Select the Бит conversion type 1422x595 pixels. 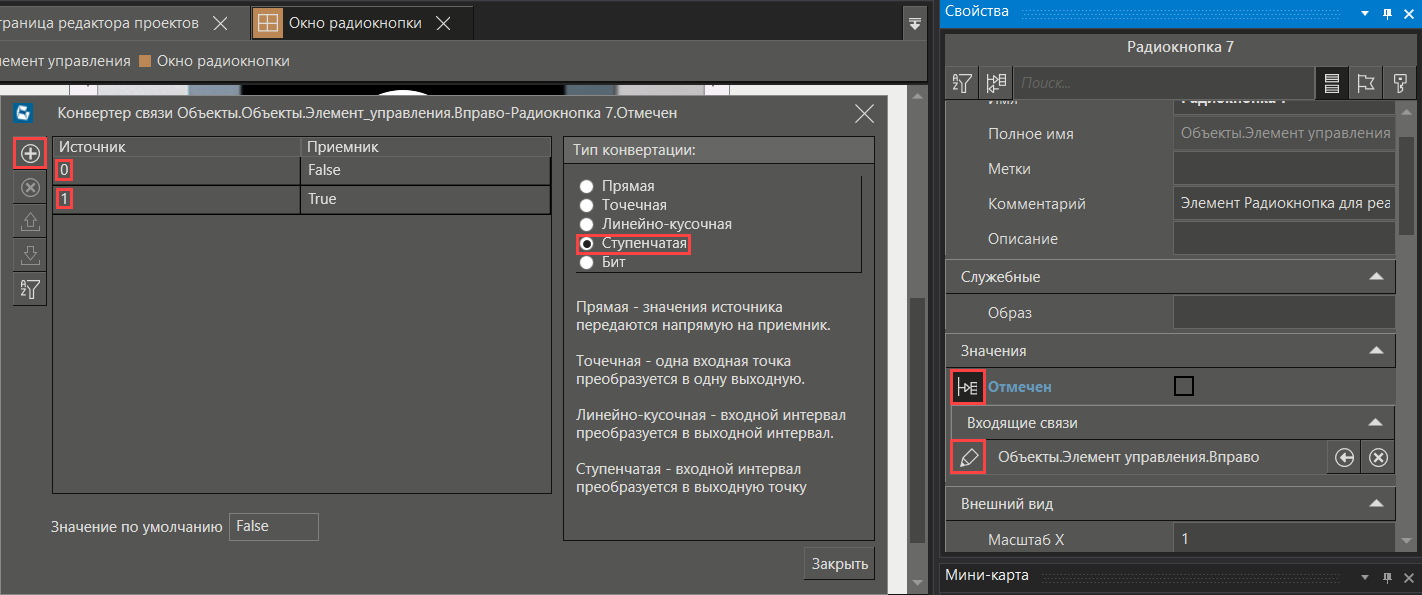[x=587, y=263]
